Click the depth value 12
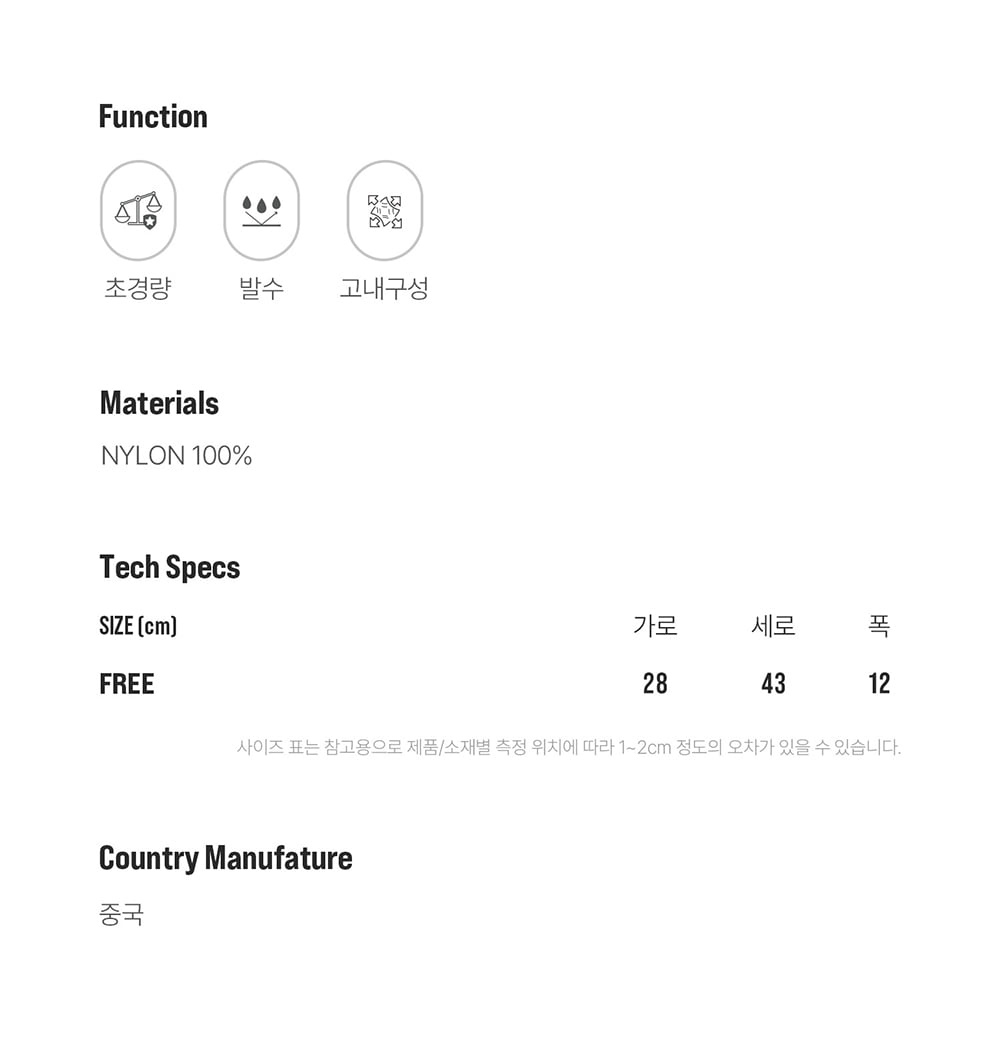 (x=879, y=684)
